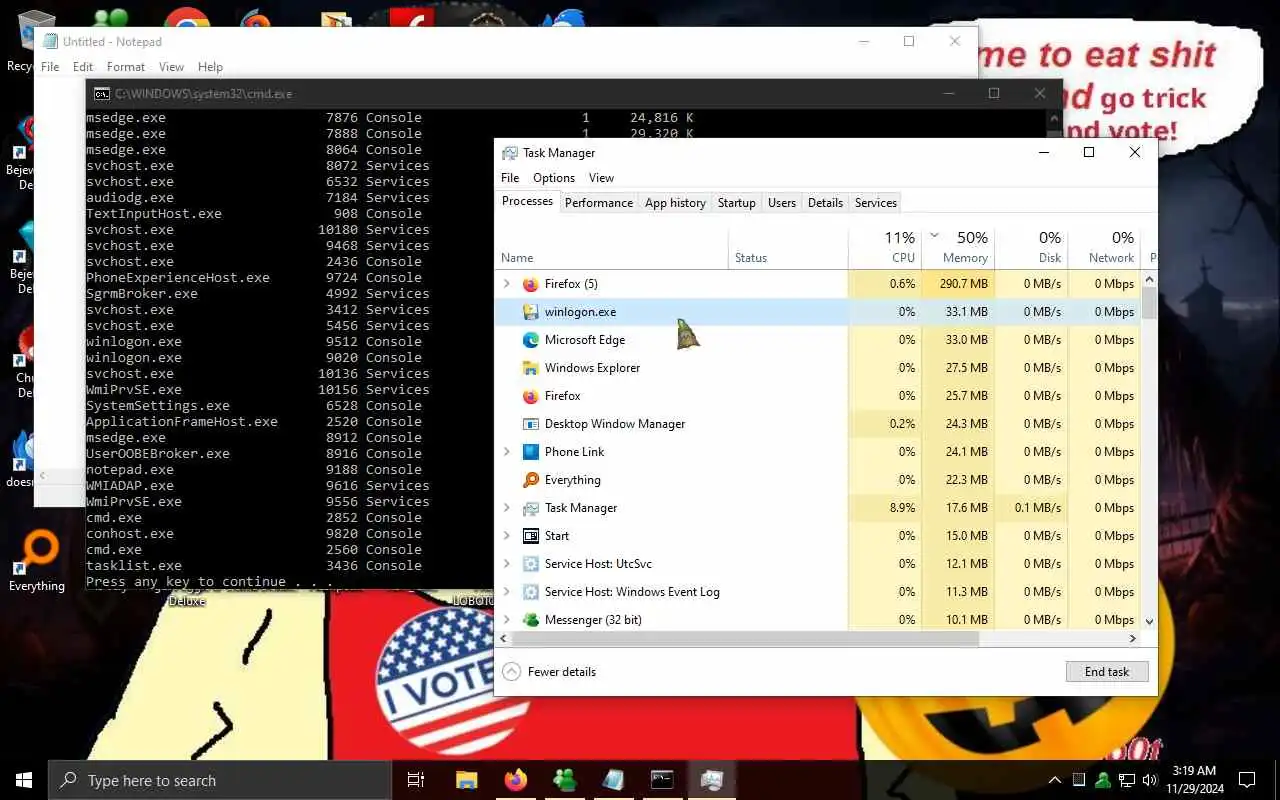Click the Desktop Window Manager process icon
Viewport: 1280px width, 800px height.
coord(531,424)
